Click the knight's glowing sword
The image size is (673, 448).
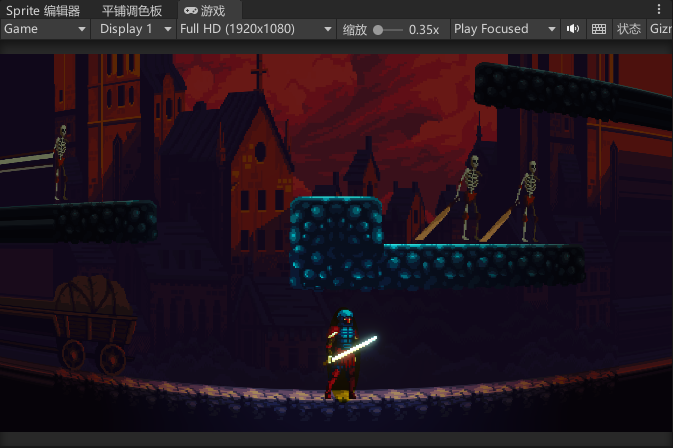pyautogui.click(x=355, y=349)
